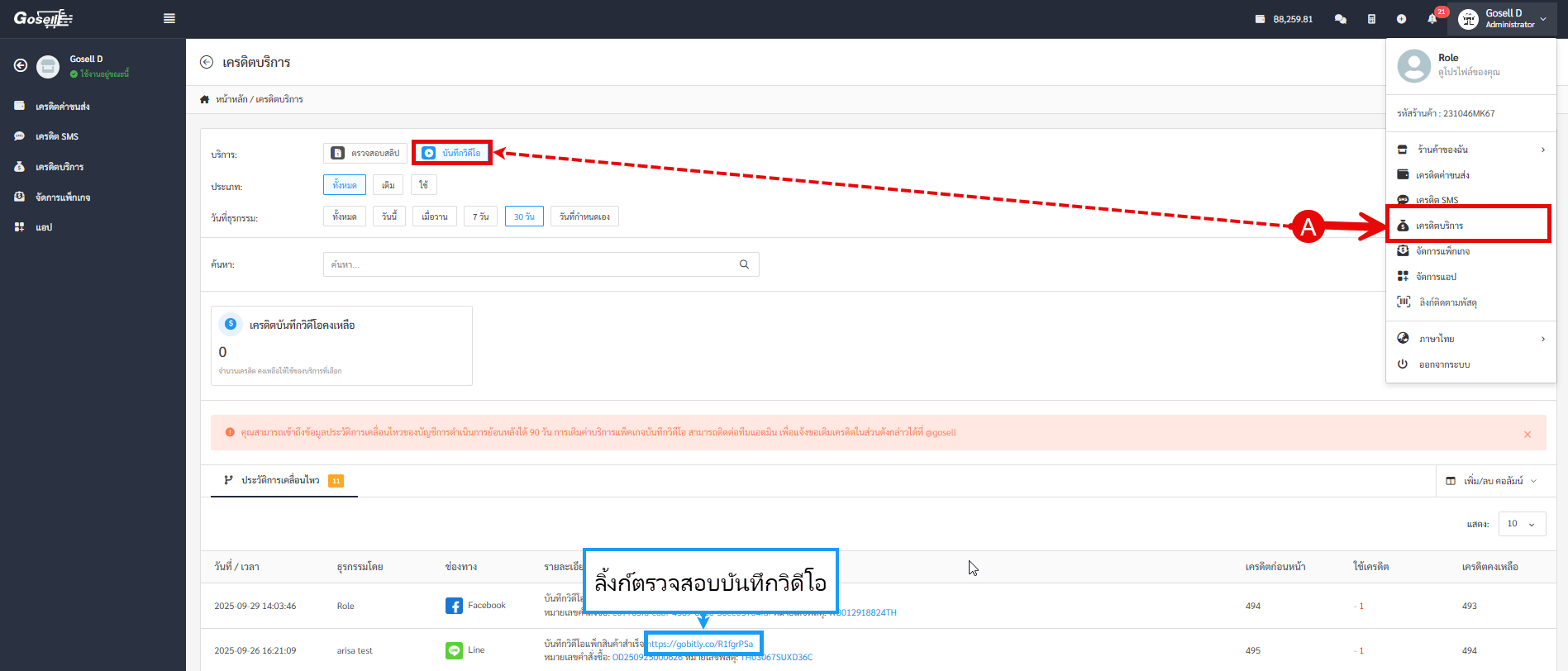The height and width of the screenshot is (671, 1568).
Task: Open the notifications bell icon
Action: click(1432, 19)
